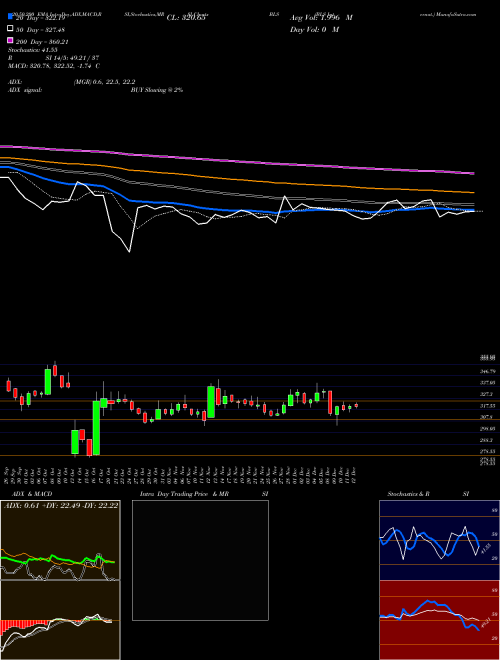Click the blue 20 Day legend swatch
This screenshot has height=660, width=500.
(10, 17)
